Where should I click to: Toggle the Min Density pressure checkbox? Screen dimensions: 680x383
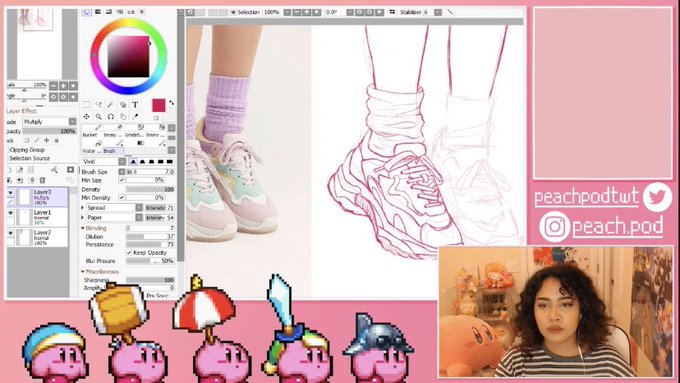tap(122, 197)
